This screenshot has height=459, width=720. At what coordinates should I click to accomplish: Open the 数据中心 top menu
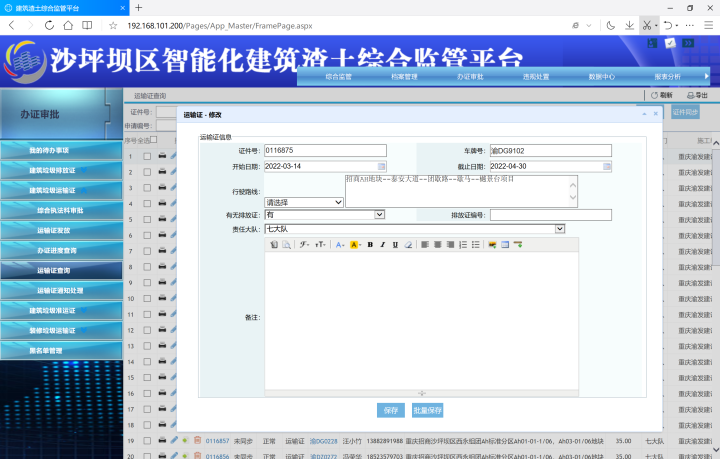click(x=601, y=76)
